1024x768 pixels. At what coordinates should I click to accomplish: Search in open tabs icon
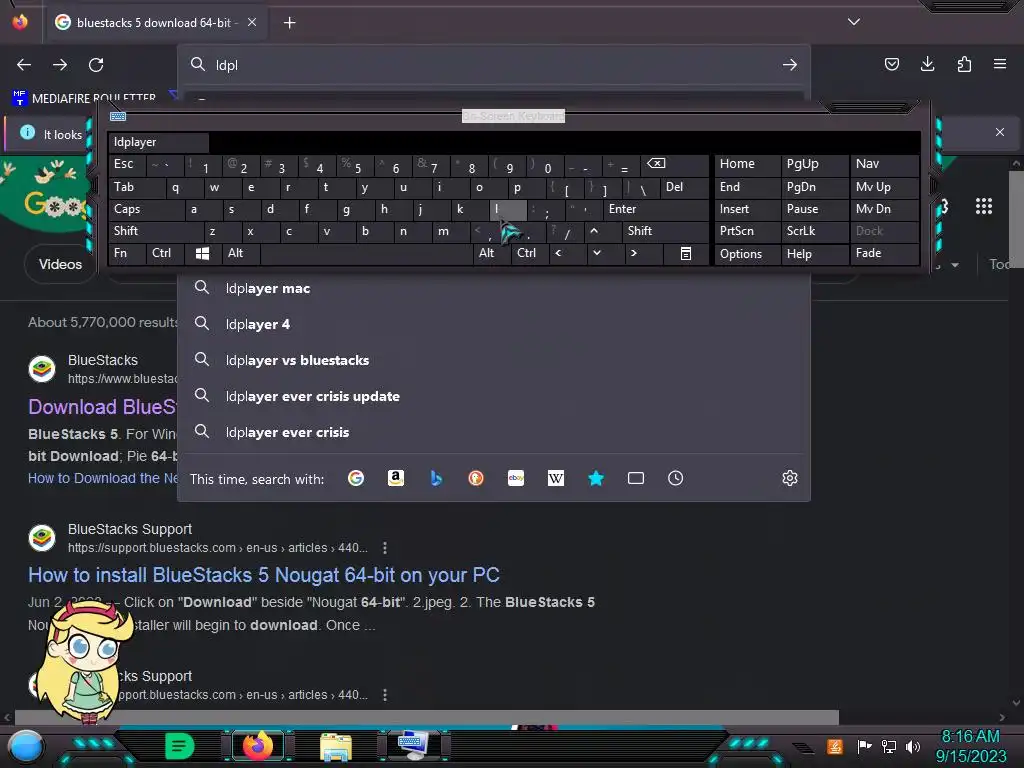(635, 478)
